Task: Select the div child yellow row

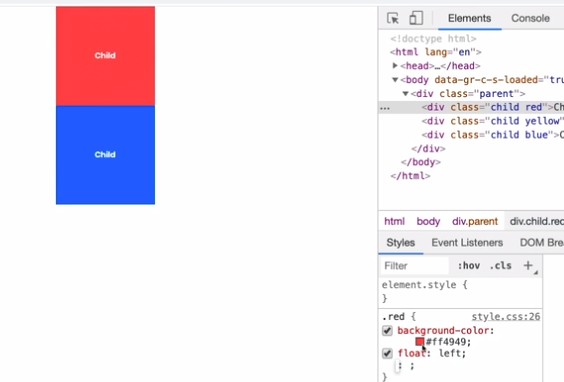Action: tap(471, 121)
